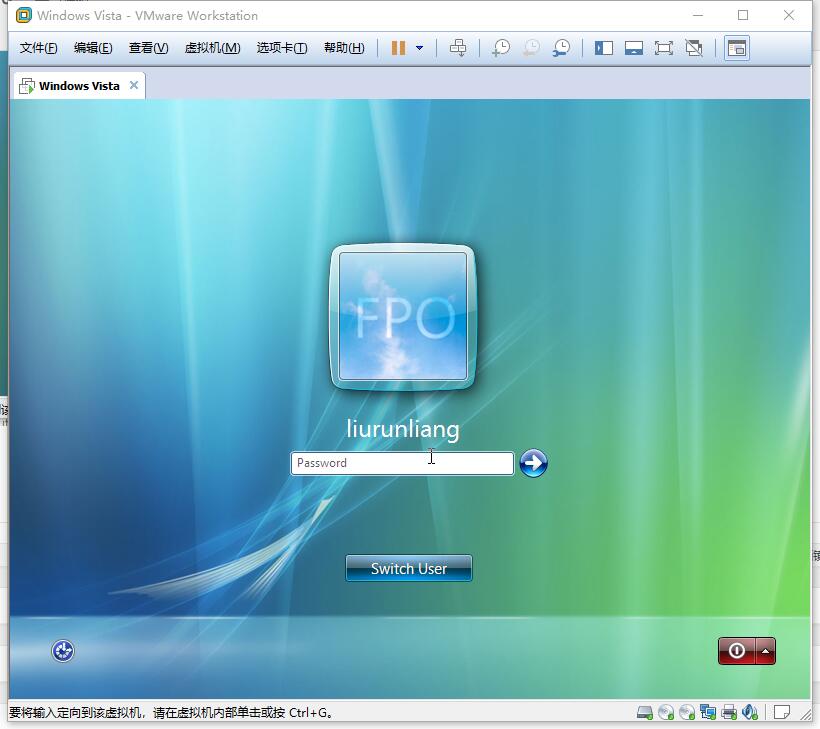
Task: Open the 查看(V) menu
Action: [149, 48]
